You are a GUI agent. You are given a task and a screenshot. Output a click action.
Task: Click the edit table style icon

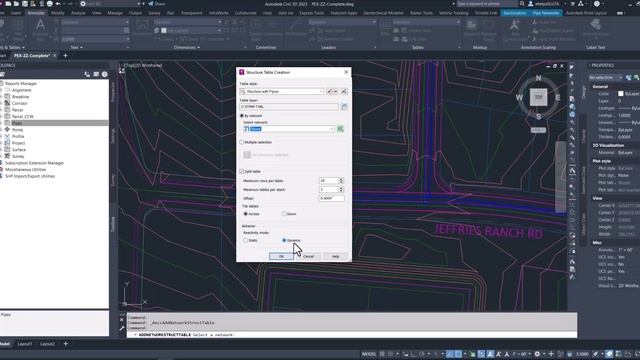pos(332,91)
